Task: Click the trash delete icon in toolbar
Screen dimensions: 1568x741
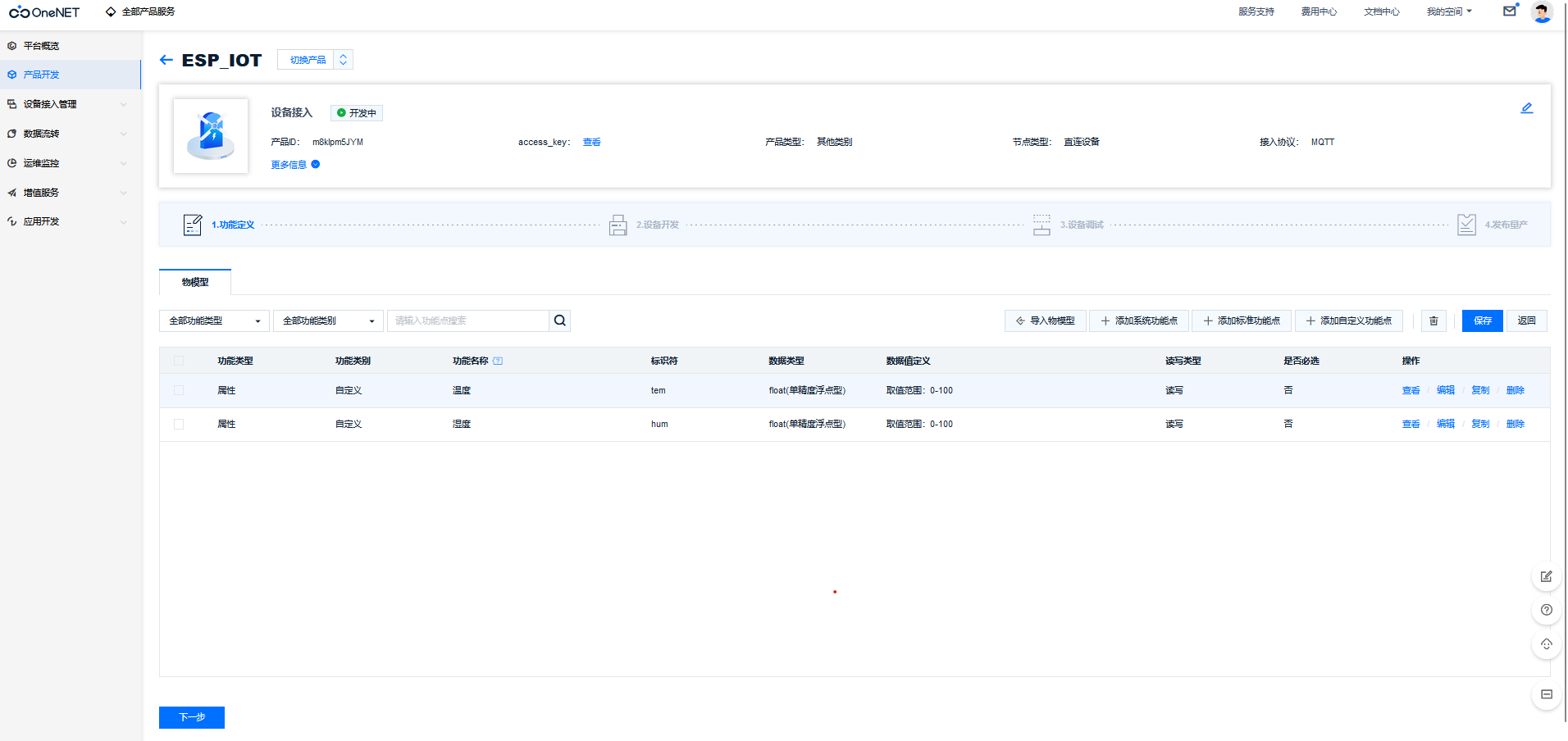Action: pyautogui.click(x=1434, y=320)
